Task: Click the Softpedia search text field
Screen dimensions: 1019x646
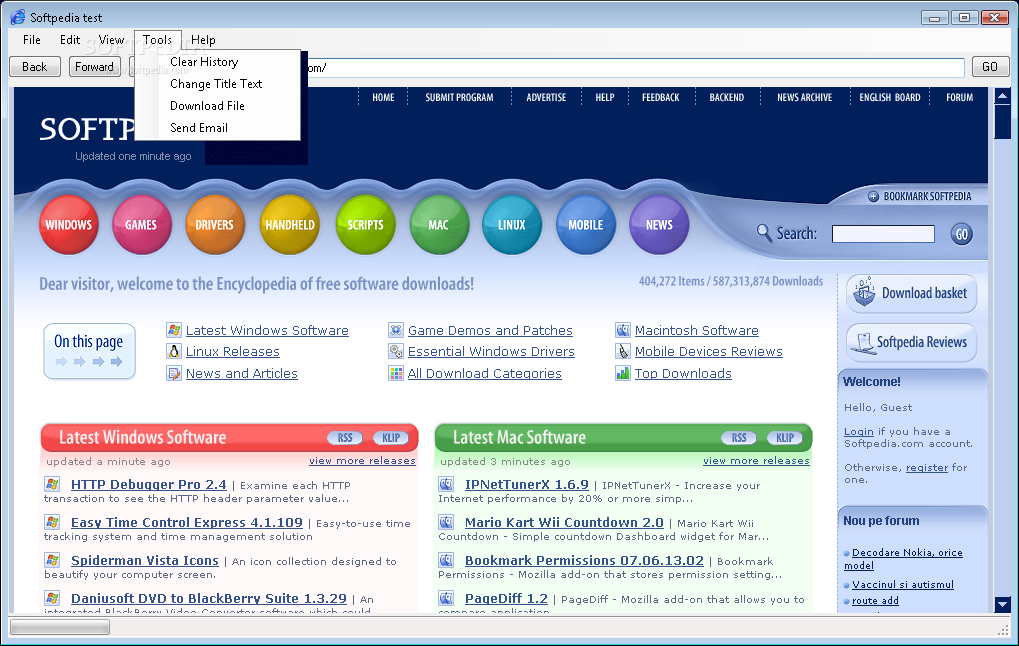Action: point(883,234)
